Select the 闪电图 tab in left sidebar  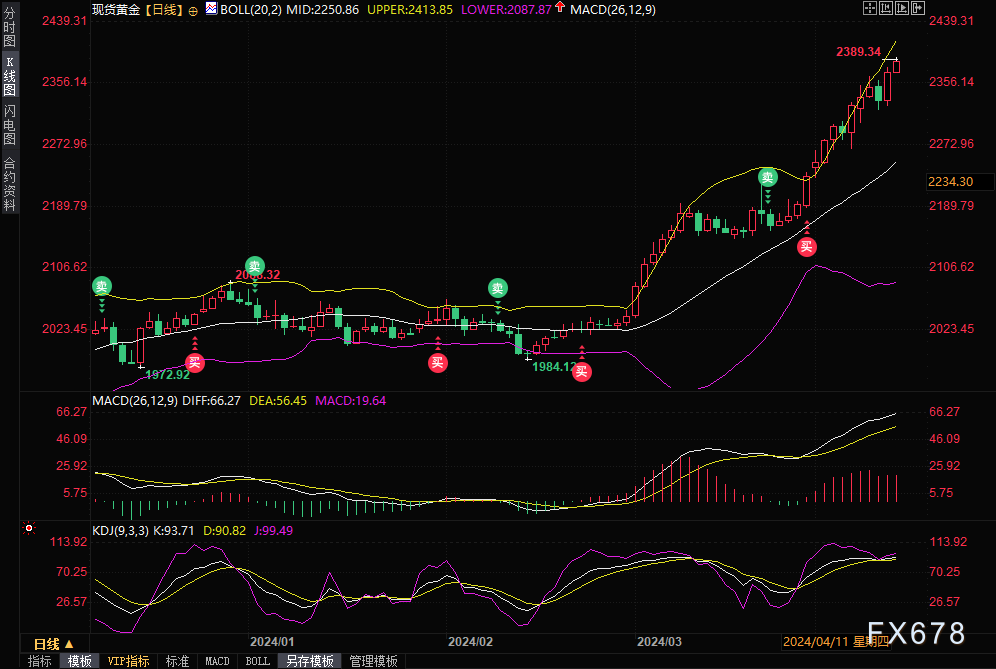click(x=9, y=124)
